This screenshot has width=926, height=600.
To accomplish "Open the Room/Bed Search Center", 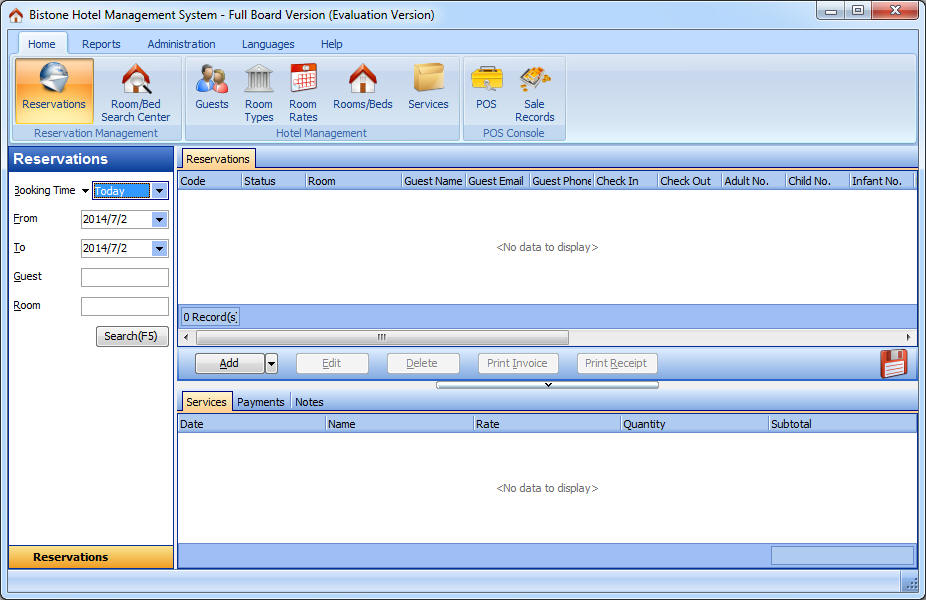I will pyautogui.click(x=135, y=90).
